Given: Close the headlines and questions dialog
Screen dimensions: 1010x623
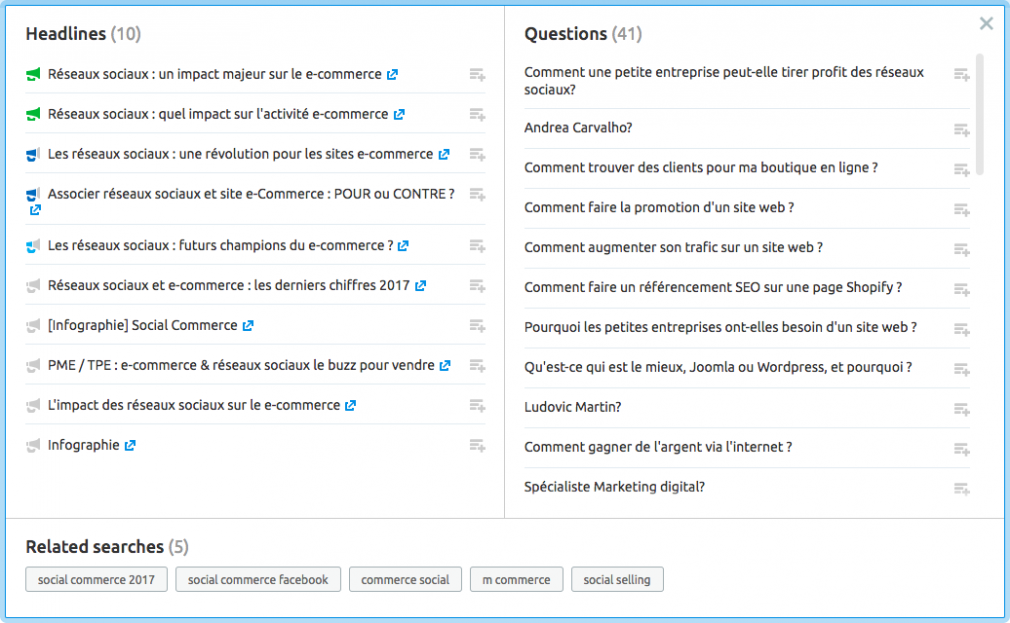Looking at the screenshot, I should (986, 24).
